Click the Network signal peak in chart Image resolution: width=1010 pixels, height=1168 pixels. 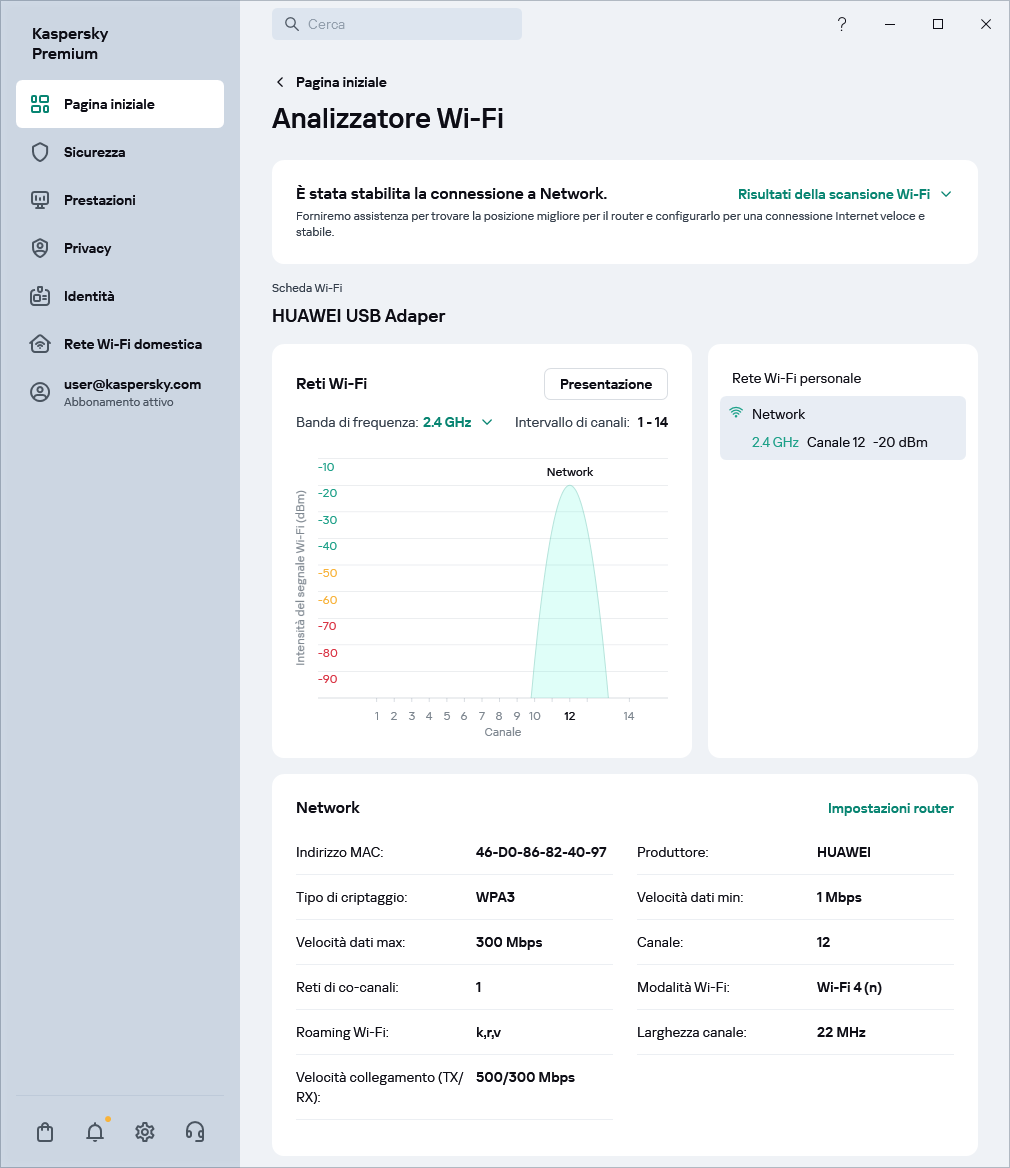tap(570, 490)
